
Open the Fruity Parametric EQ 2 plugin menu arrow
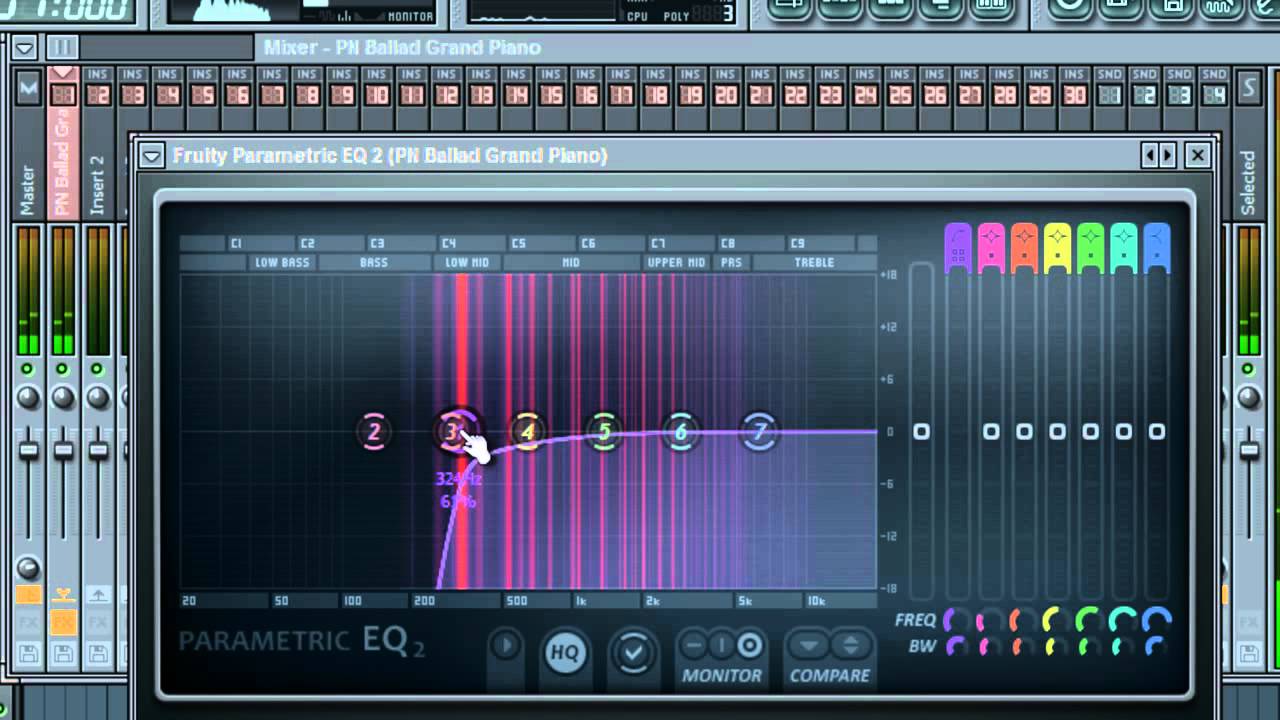pyautogui.click(x=152, y=155)
